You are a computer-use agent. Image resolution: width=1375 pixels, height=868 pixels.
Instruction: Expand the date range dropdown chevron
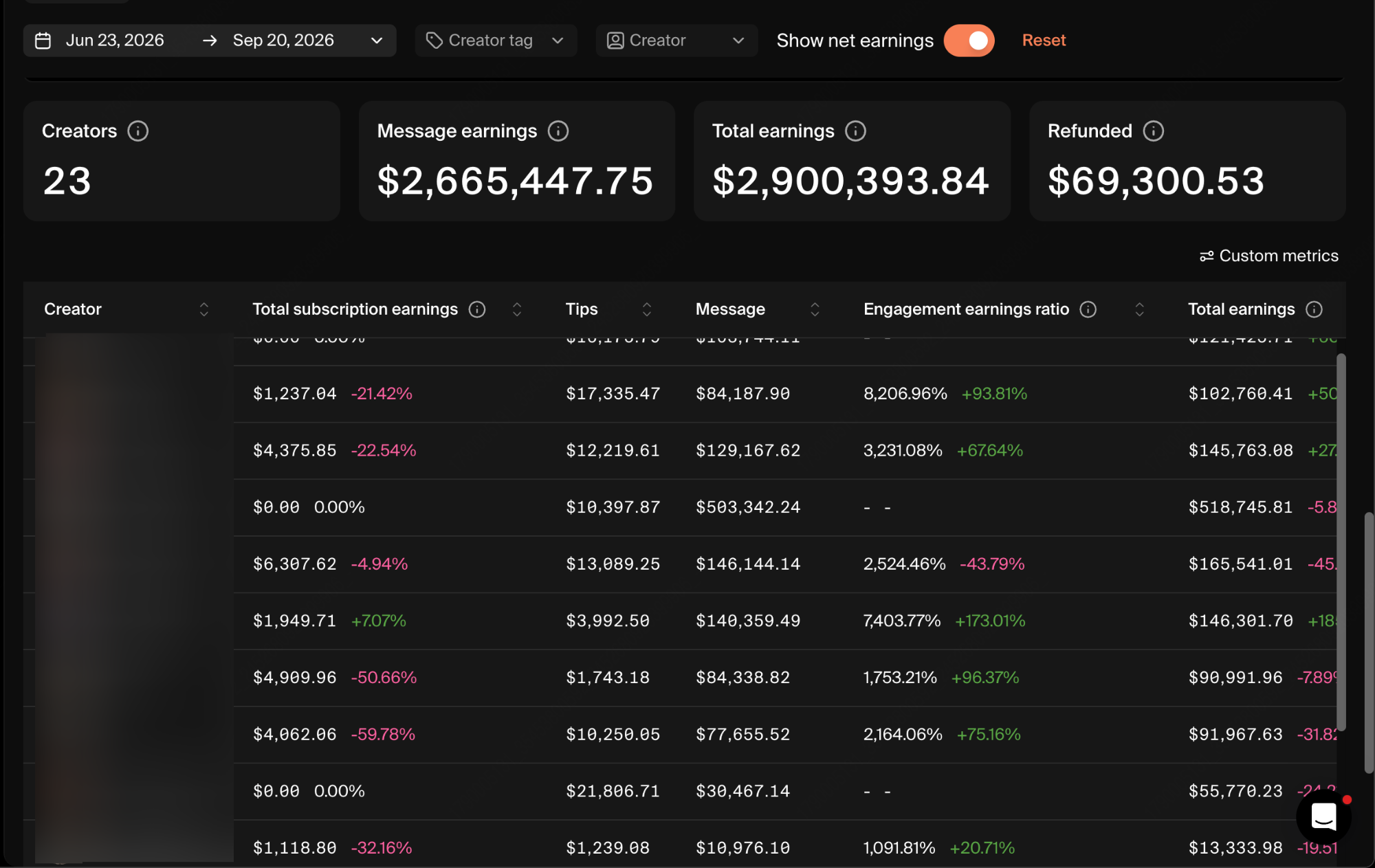click(377, 41)
